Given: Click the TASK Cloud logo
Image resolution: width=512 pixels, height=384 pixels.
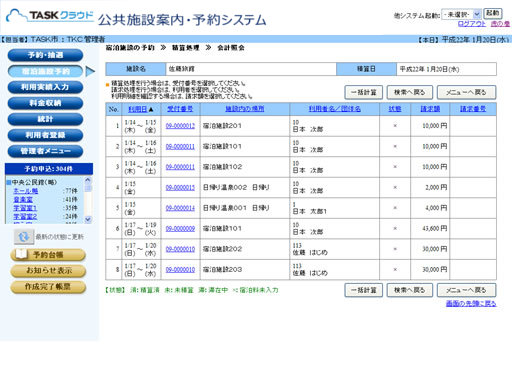Looking at the screenshot, I should [x=50, y=15].
